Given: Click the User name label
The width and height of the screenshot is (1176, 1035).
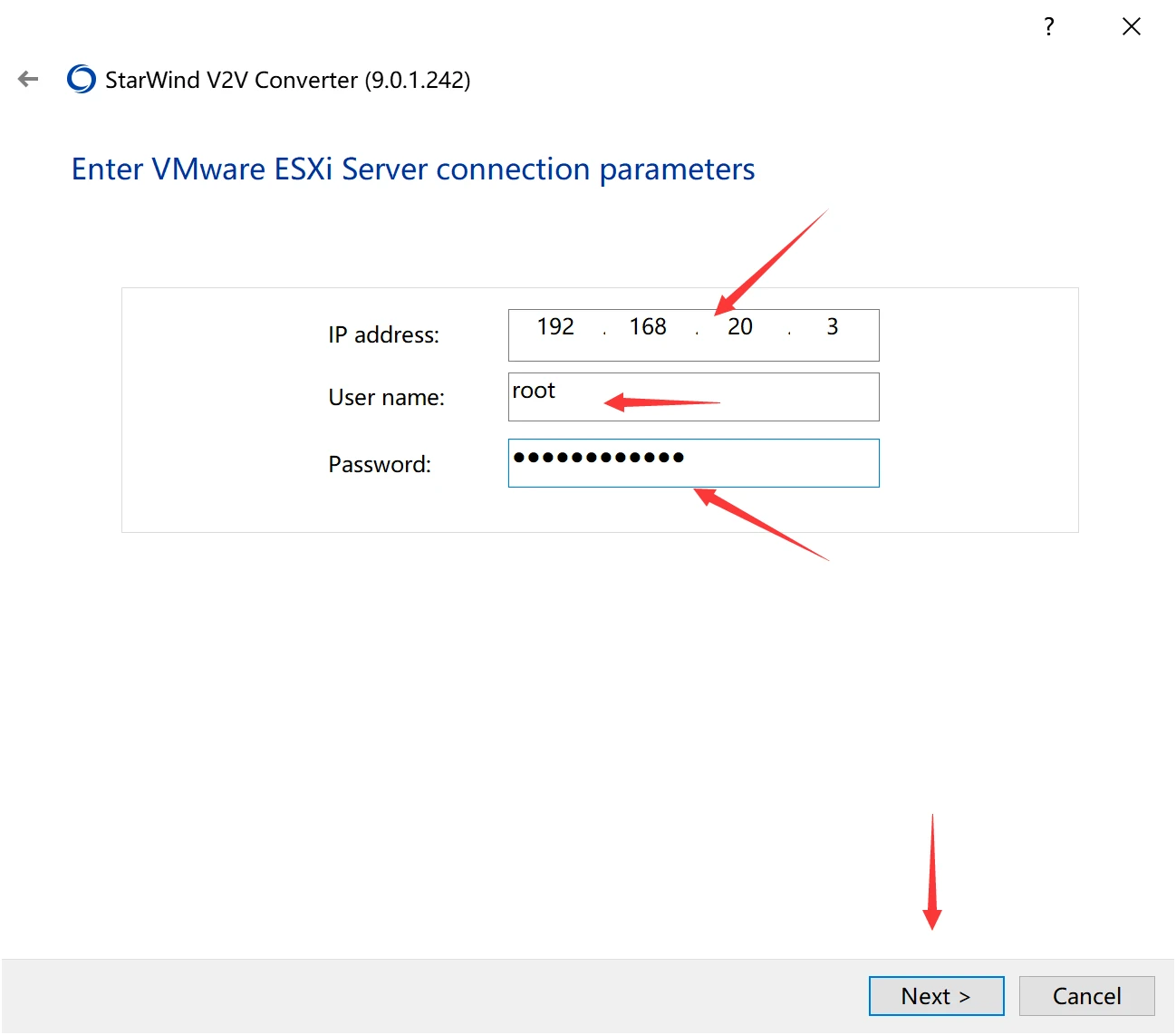Looking at the screenshot, I should (x=387, y=398).
